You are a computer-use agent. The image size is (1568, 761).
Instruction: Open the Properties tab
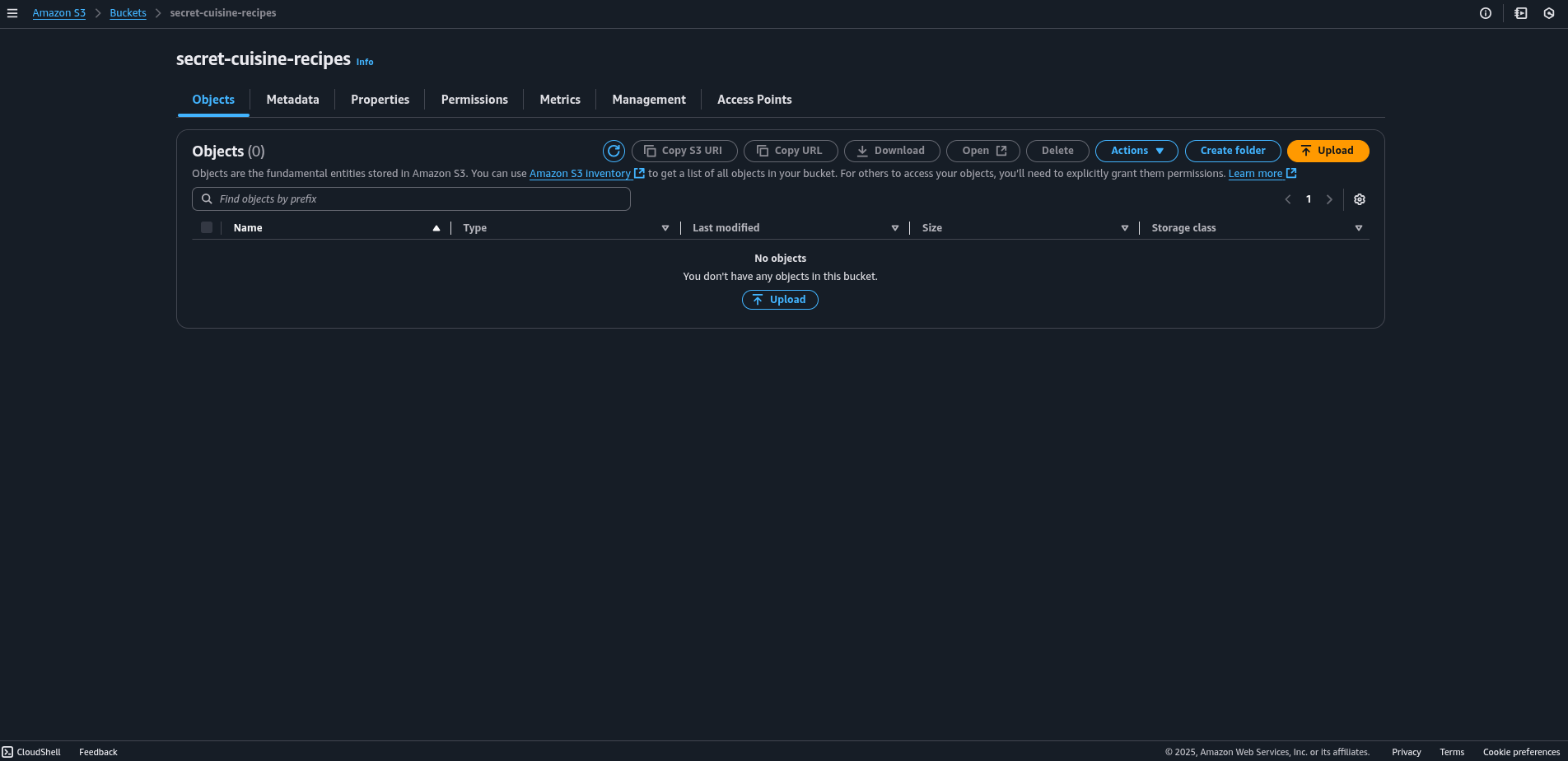click(380, 100)
